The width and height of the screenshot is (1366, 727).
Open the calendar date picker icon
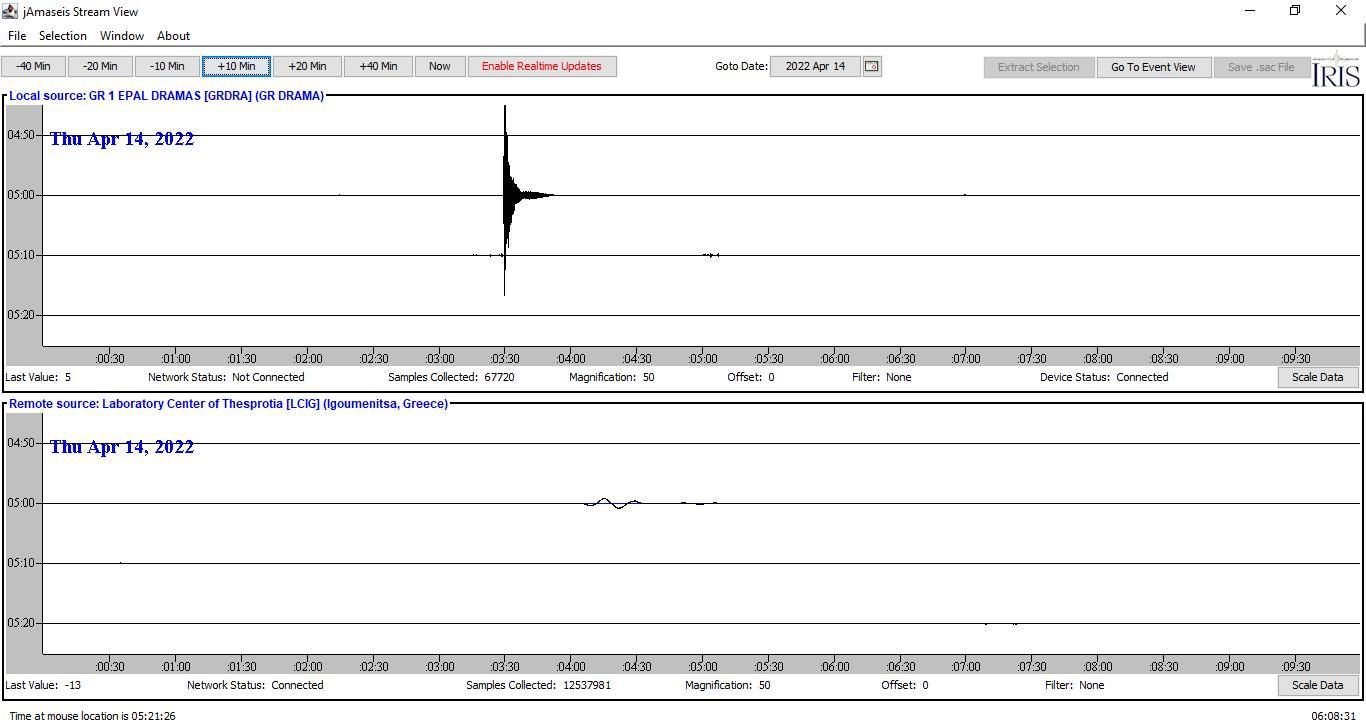click(x=872, y=66)
